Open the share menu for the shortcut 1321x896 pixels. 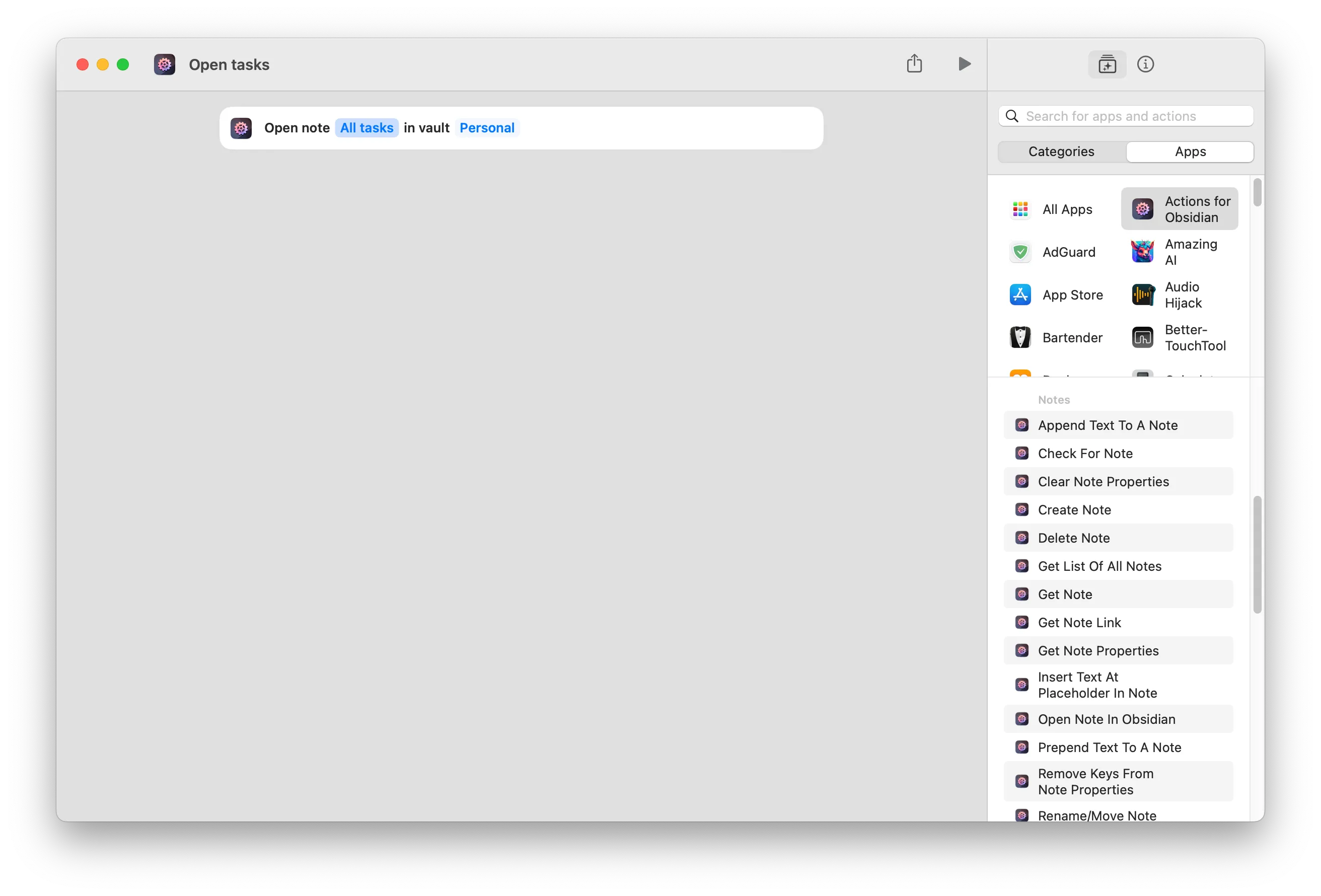click(914, 63)
